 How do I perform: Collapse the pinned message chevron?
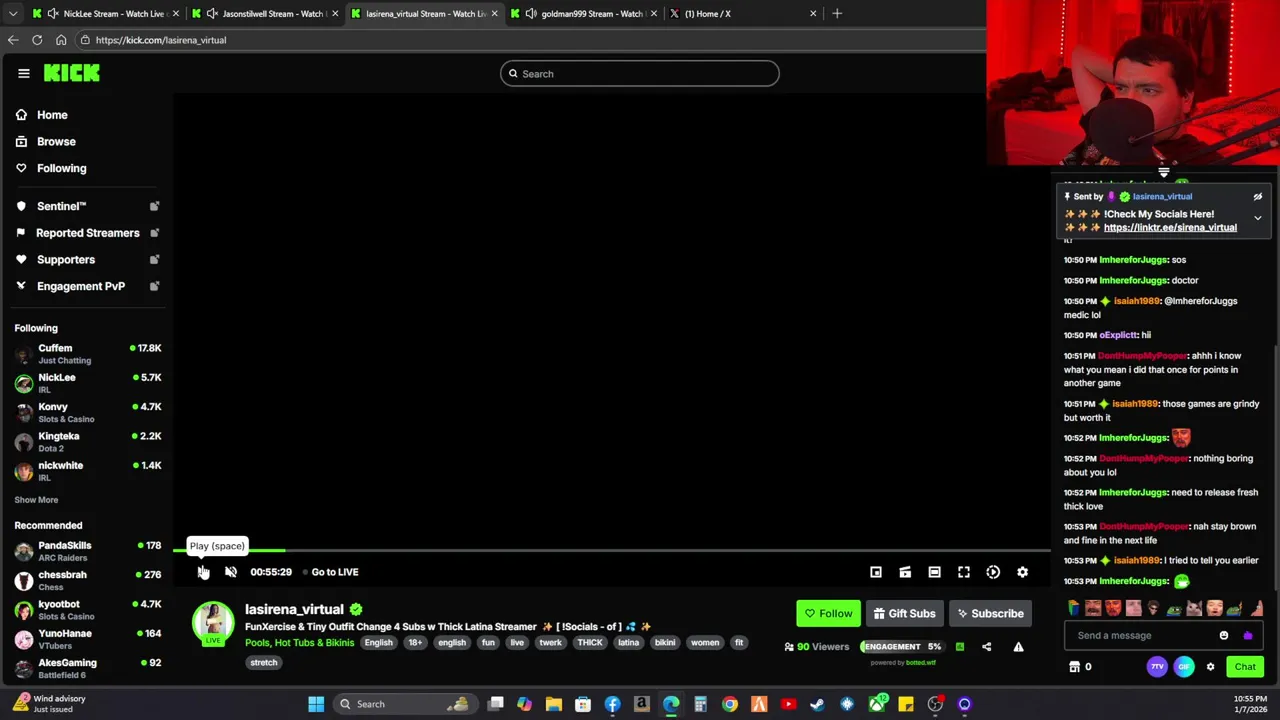click(x=1258, y=217)
